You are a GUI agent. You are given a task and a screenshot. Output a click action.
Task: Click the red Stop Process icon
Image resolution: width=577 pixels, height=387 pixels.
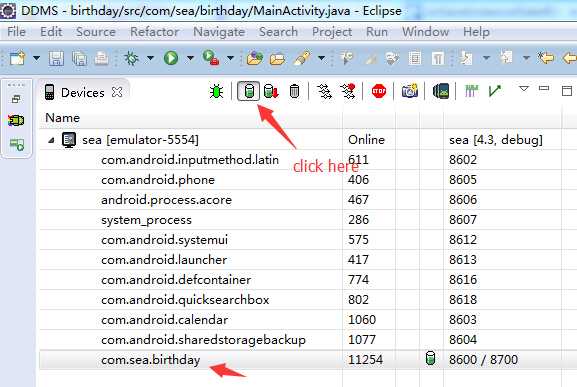379,91
